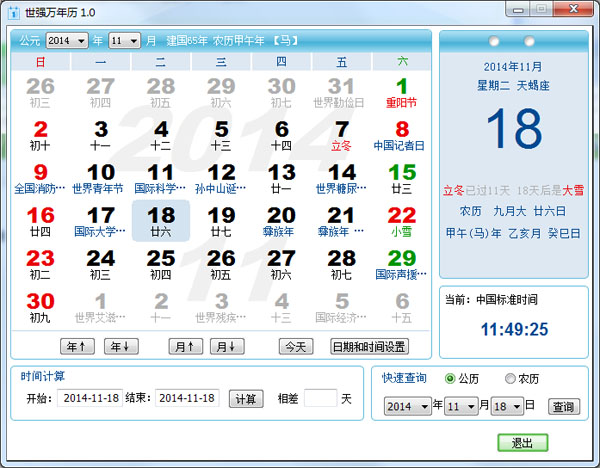Screen dimensions: 600x468
Task: Open quick query year dropdown 2014
Action: tap(408, 406)
